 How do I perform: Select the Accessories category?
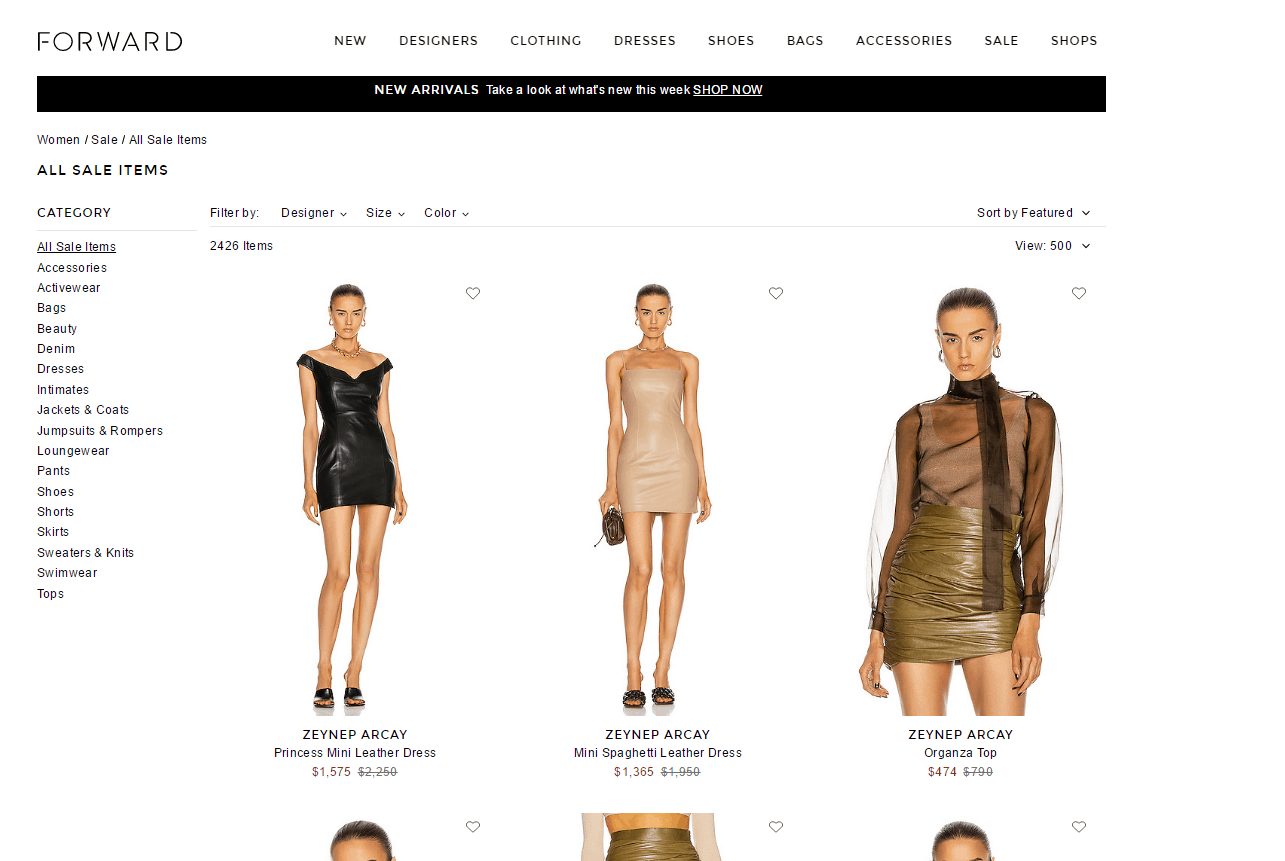[x=72, y=268]
